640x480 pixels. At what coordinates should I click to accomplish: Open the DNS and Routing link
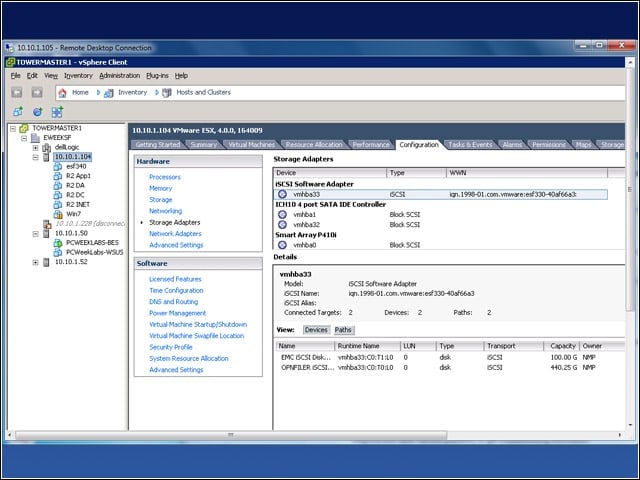[173, 302]
